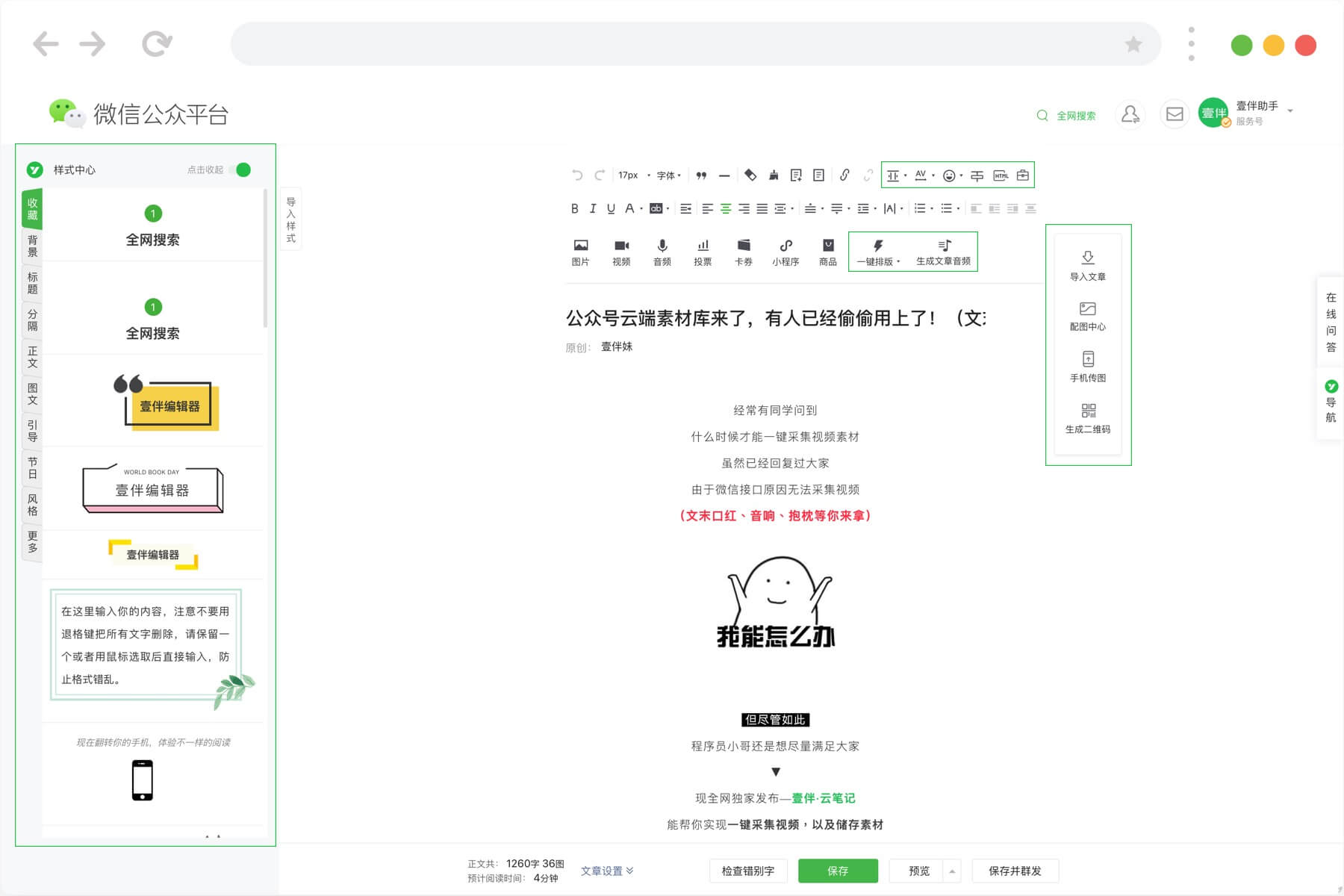Generate article audio with 生成文章音频 icon
Image resolution: width=1344 pixels, height=896 pixels.
point(944,252)
